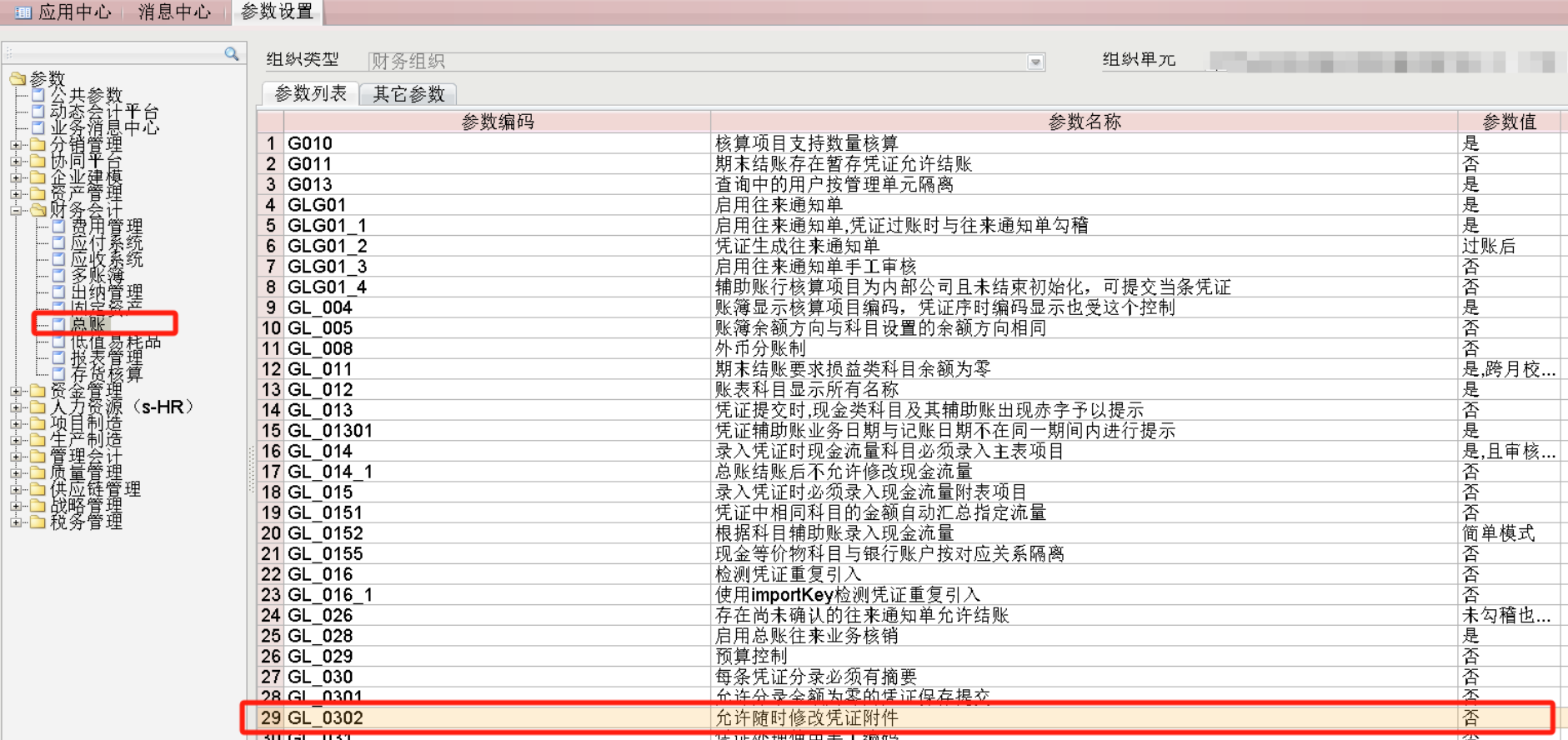This screenshot has width=1568, height=740.
Task: Open the 消息中心 tab
Action: (174, 12)
